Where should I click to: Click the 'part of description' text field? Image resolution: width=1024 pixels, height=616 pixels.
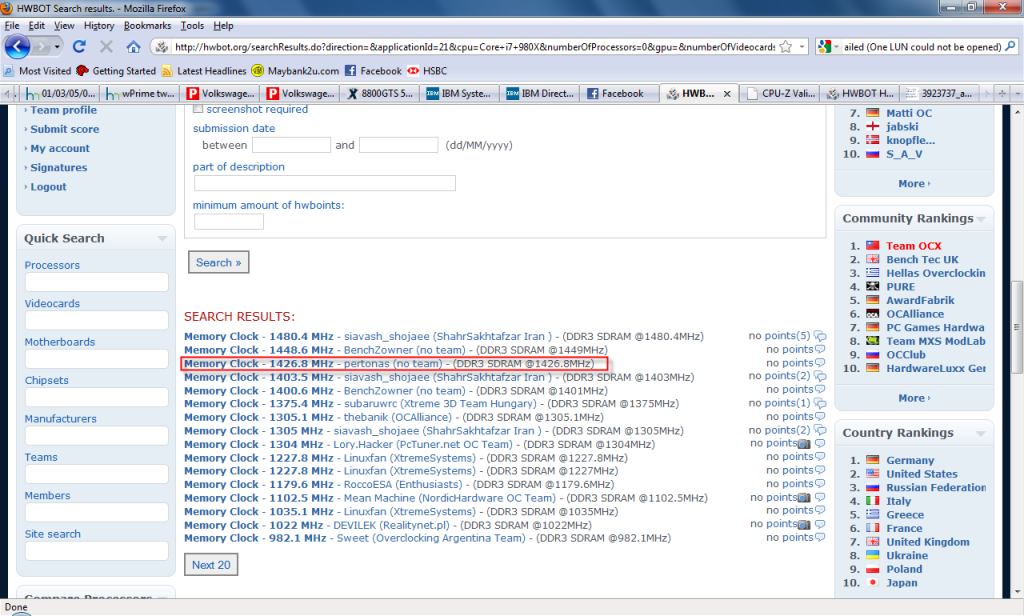pos(325,183)
